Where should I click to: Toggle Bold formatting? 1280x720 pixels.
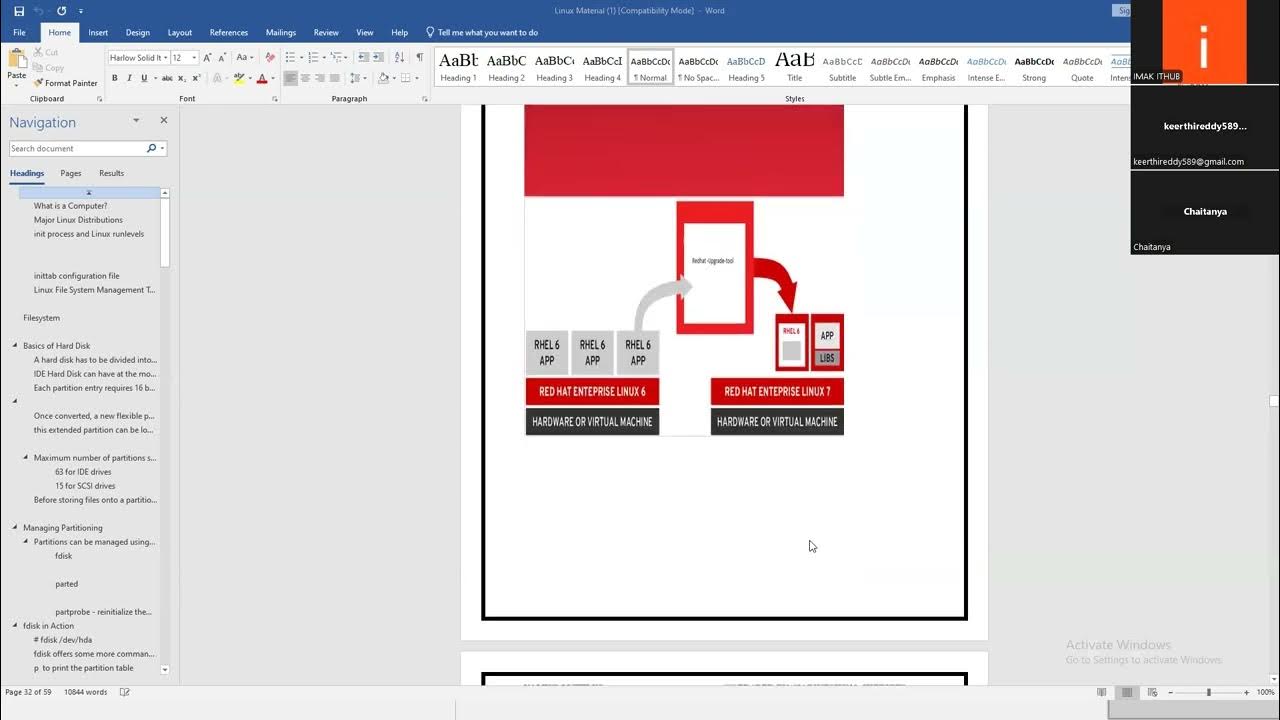click(x=114, y=78)
